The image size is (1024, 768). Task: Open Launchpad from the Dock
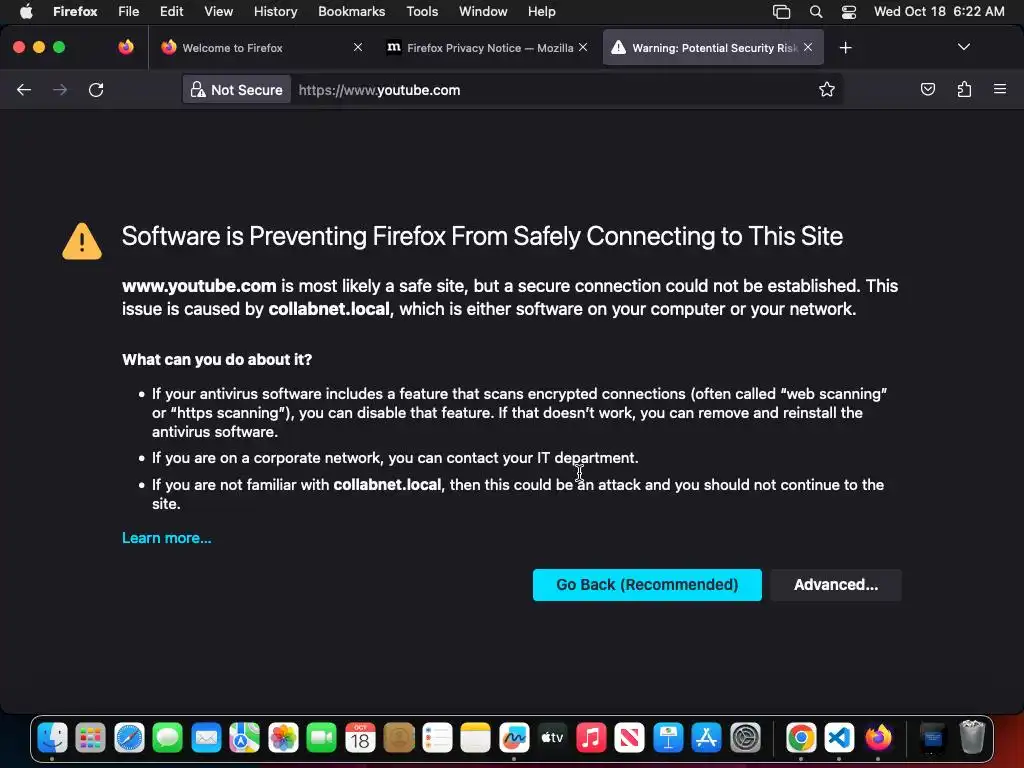[x=91, y=739]
